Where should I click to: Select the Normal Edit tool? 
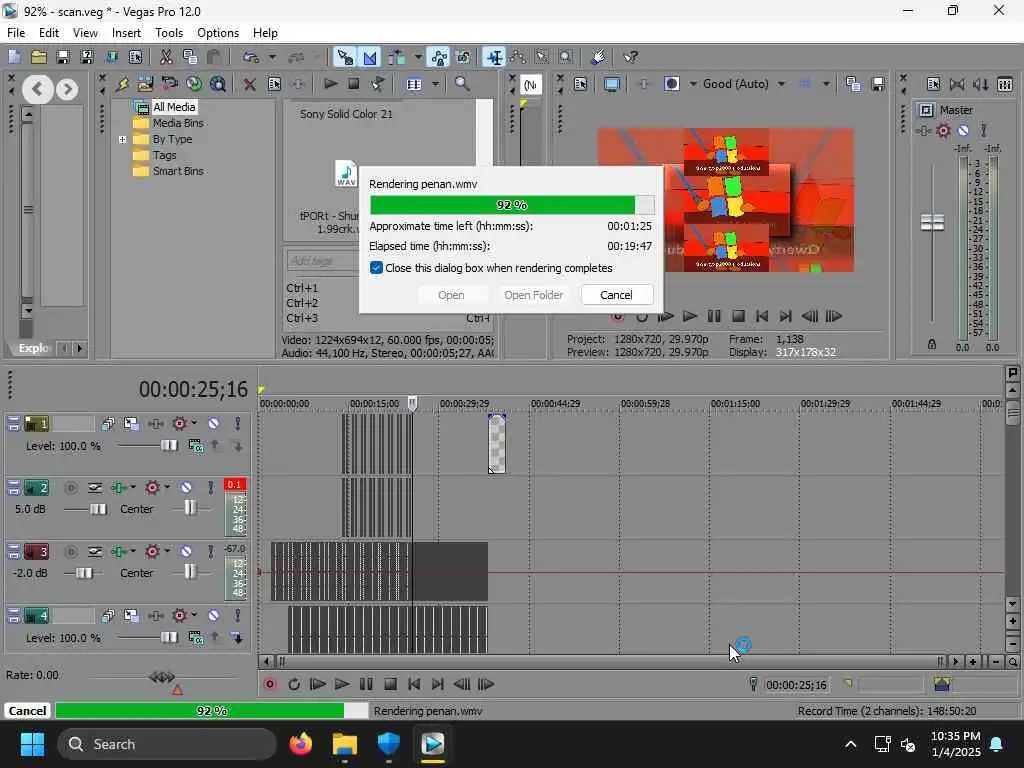[x=494, y=57]
